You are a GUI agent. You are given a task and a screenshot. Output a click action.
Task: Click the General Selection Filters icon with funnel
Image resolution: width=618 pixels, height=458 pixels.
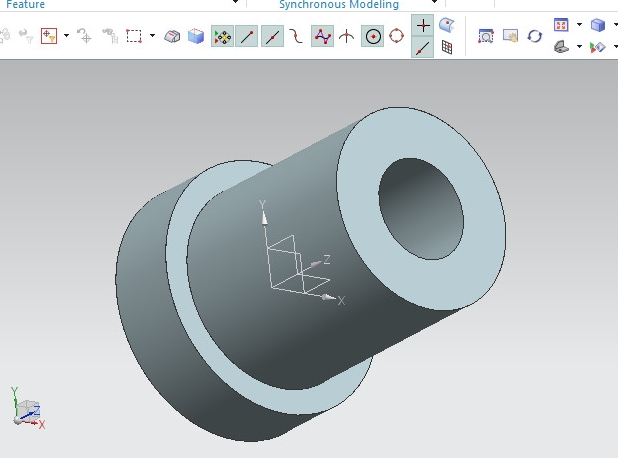coord(49,36)
